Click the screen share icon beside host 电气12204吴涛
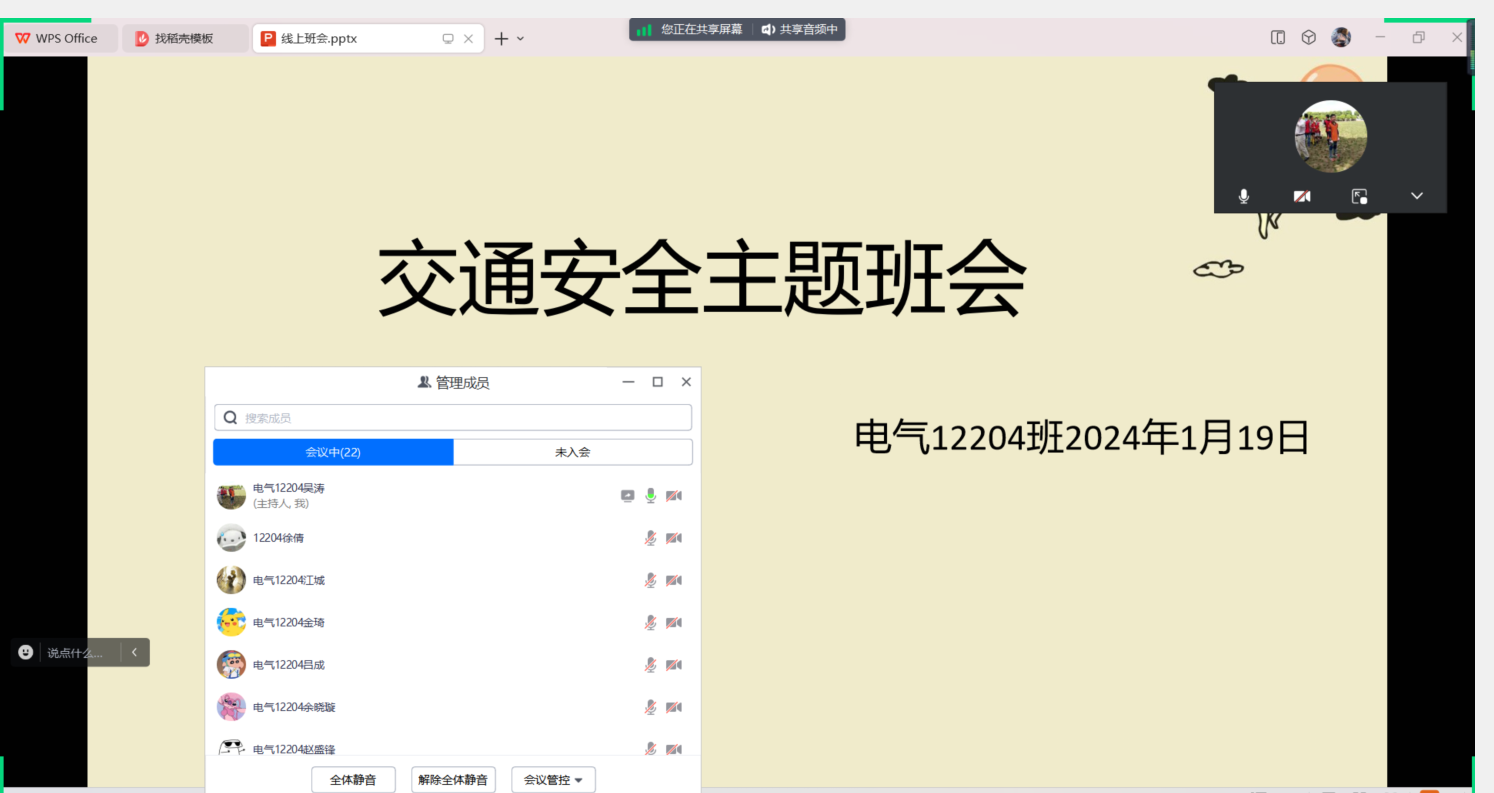 pos(627,495)
